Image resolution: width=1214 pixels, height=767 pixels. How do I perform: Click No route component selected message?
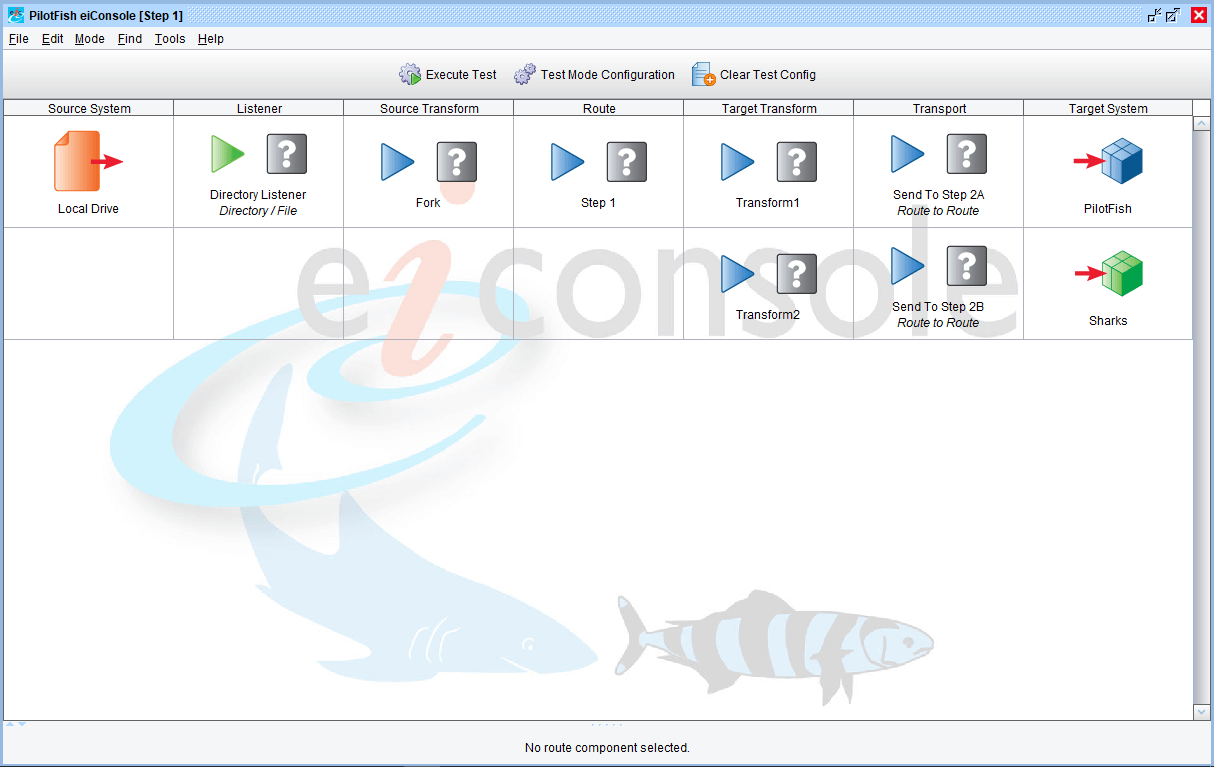point(607,747)
